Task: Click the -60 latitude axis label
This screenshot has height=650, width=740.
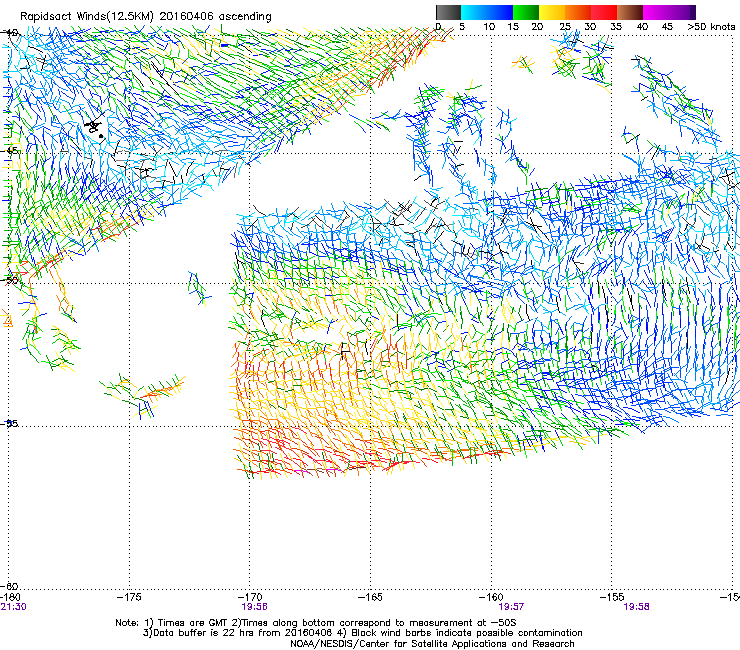Action: [x=9, y=587]
